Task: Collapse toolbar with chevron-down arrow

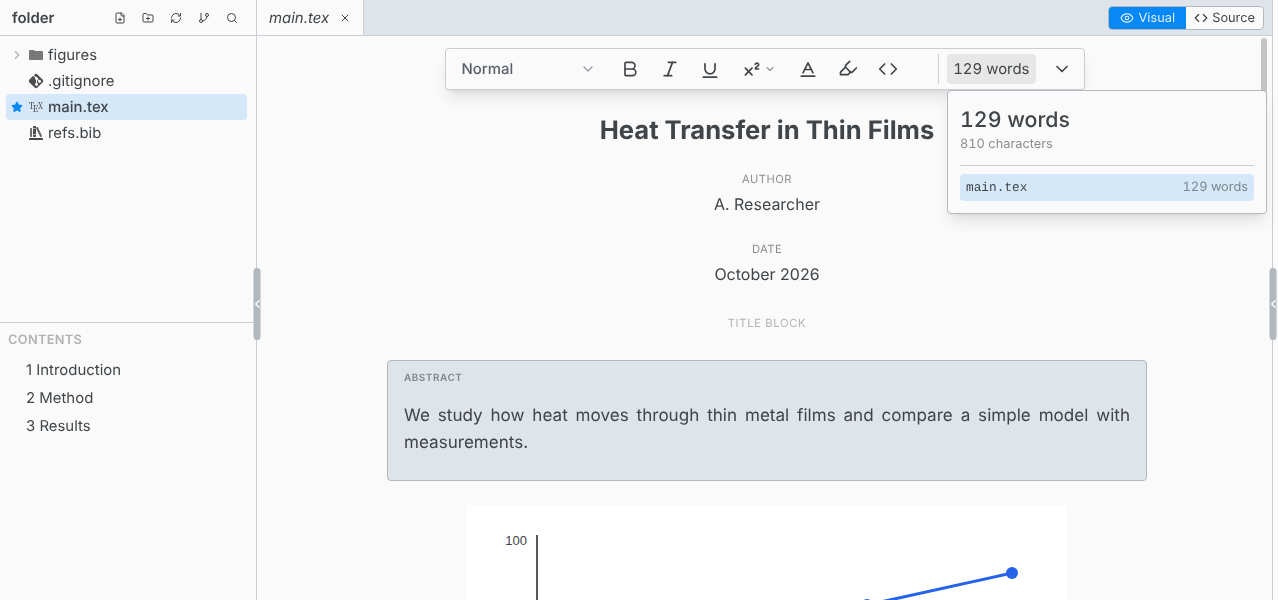Action: tap(1062, 69)
